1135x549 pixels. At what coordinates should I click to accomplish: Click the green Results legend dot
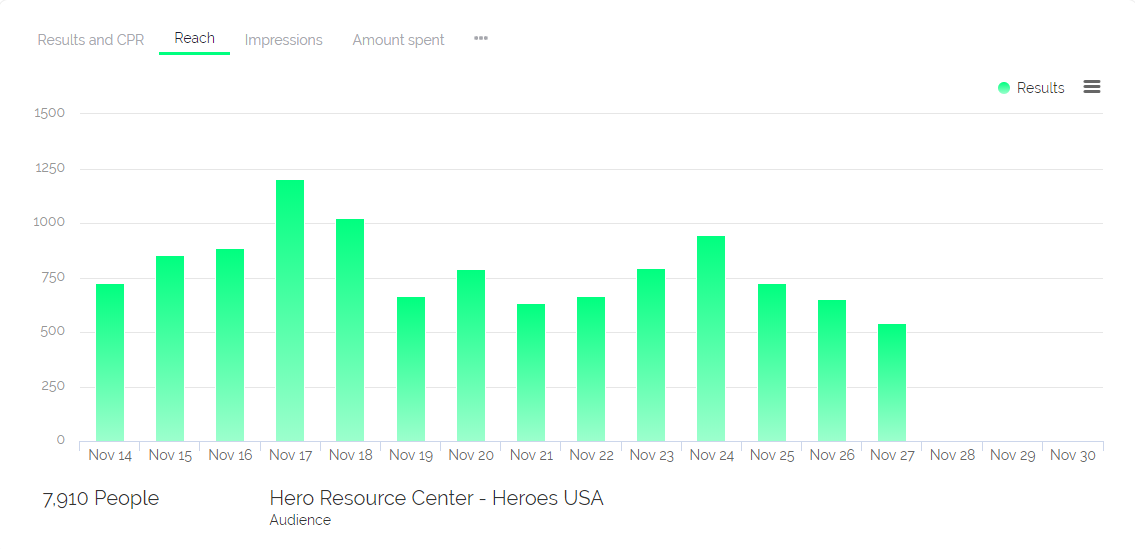click(1004, 88)
